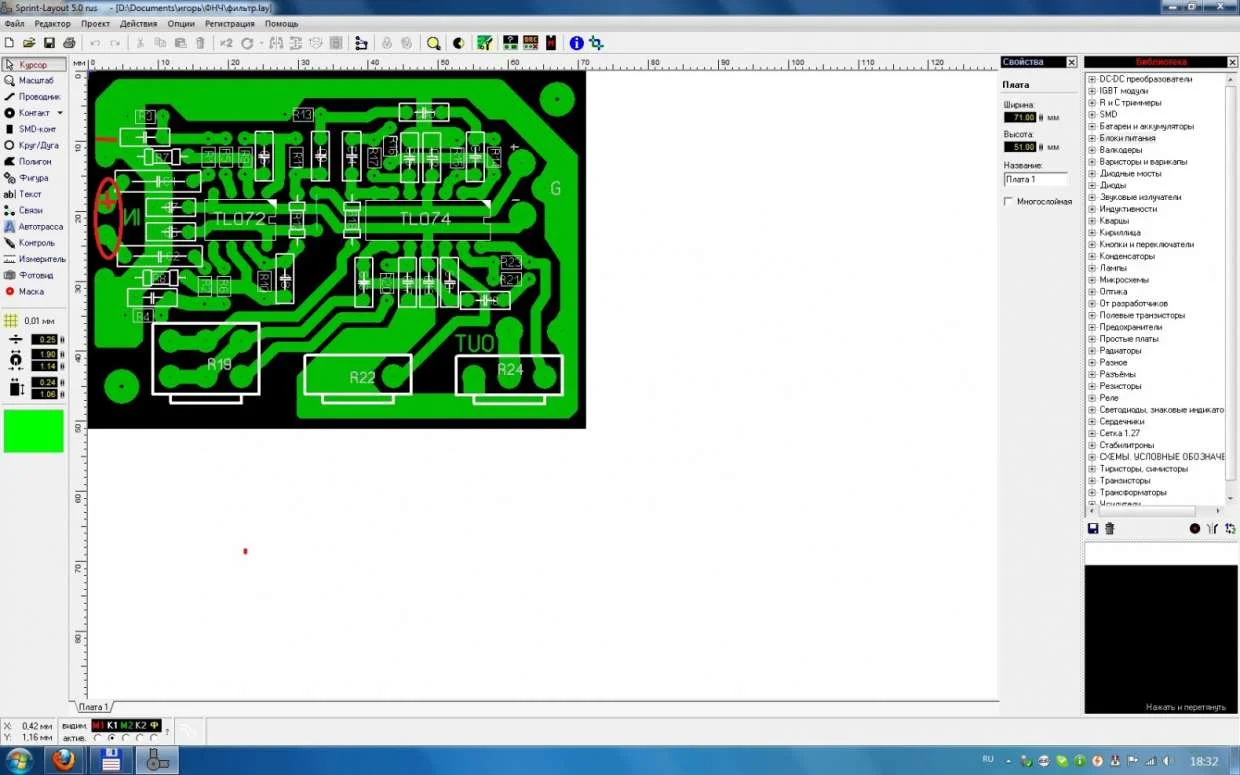Toggle visibility of the K2 layer label
1240x775 pixels.
(140, 725)
